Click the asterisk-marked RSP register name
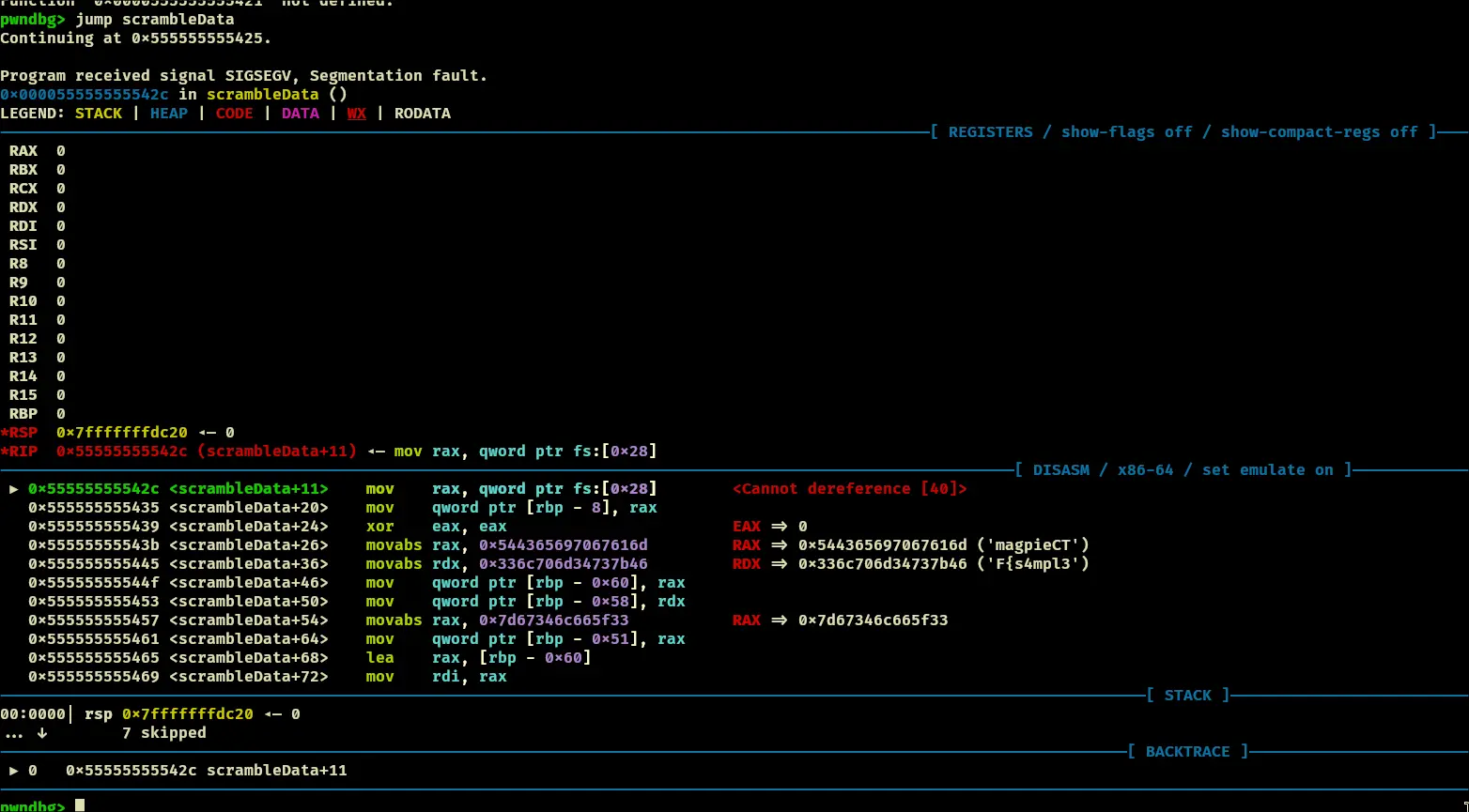Screen dimensions: 1469x812 click(x=19, y=433)
